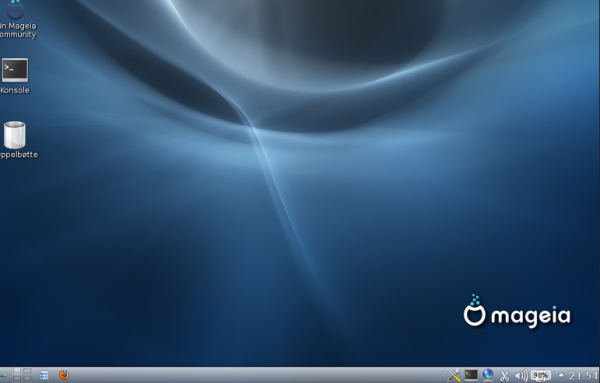Click the blue-green dots panel icon

coord(3,376)
